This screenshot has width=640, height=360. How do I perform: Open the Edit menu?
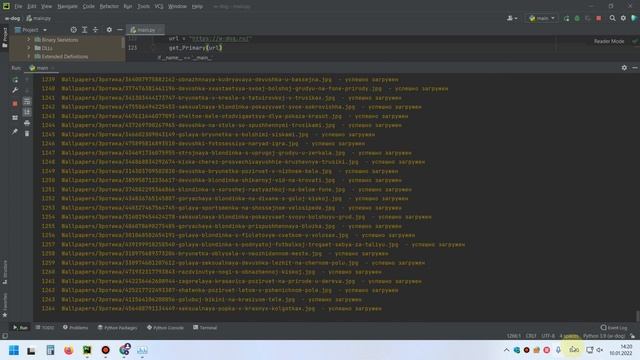[x=32, y=7]
